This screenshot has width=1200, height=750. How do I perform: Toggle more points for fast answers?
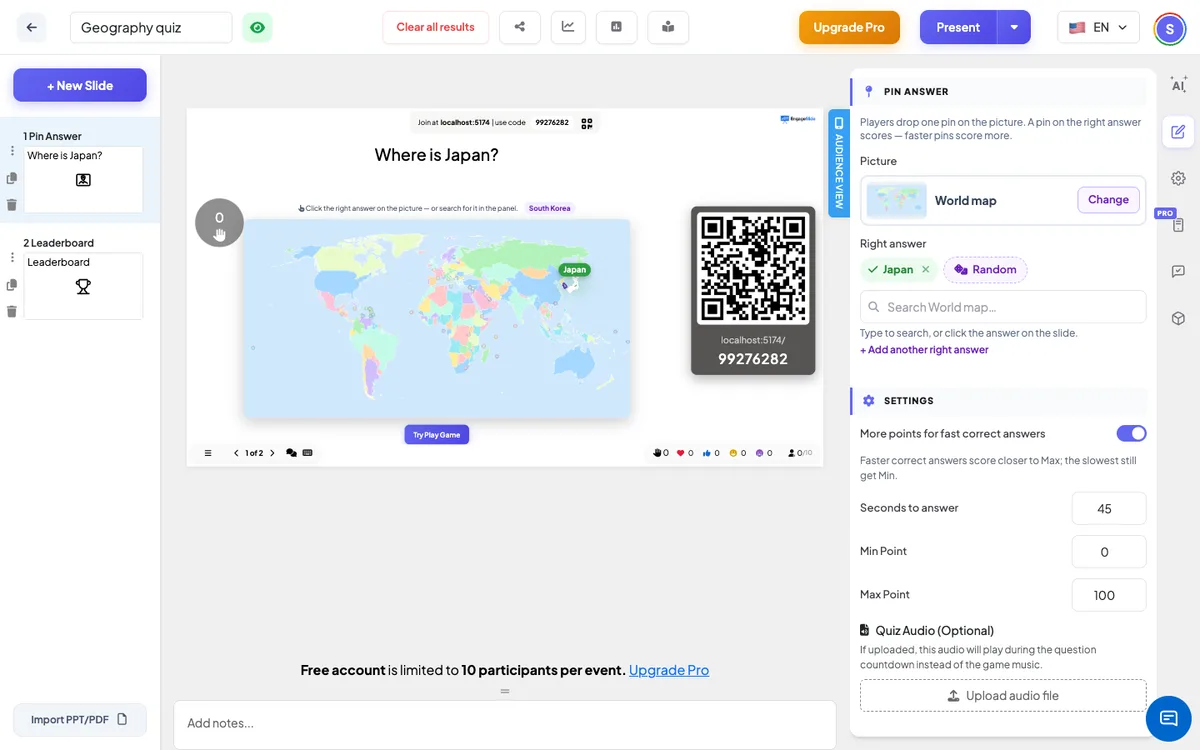pos(1131,433)
